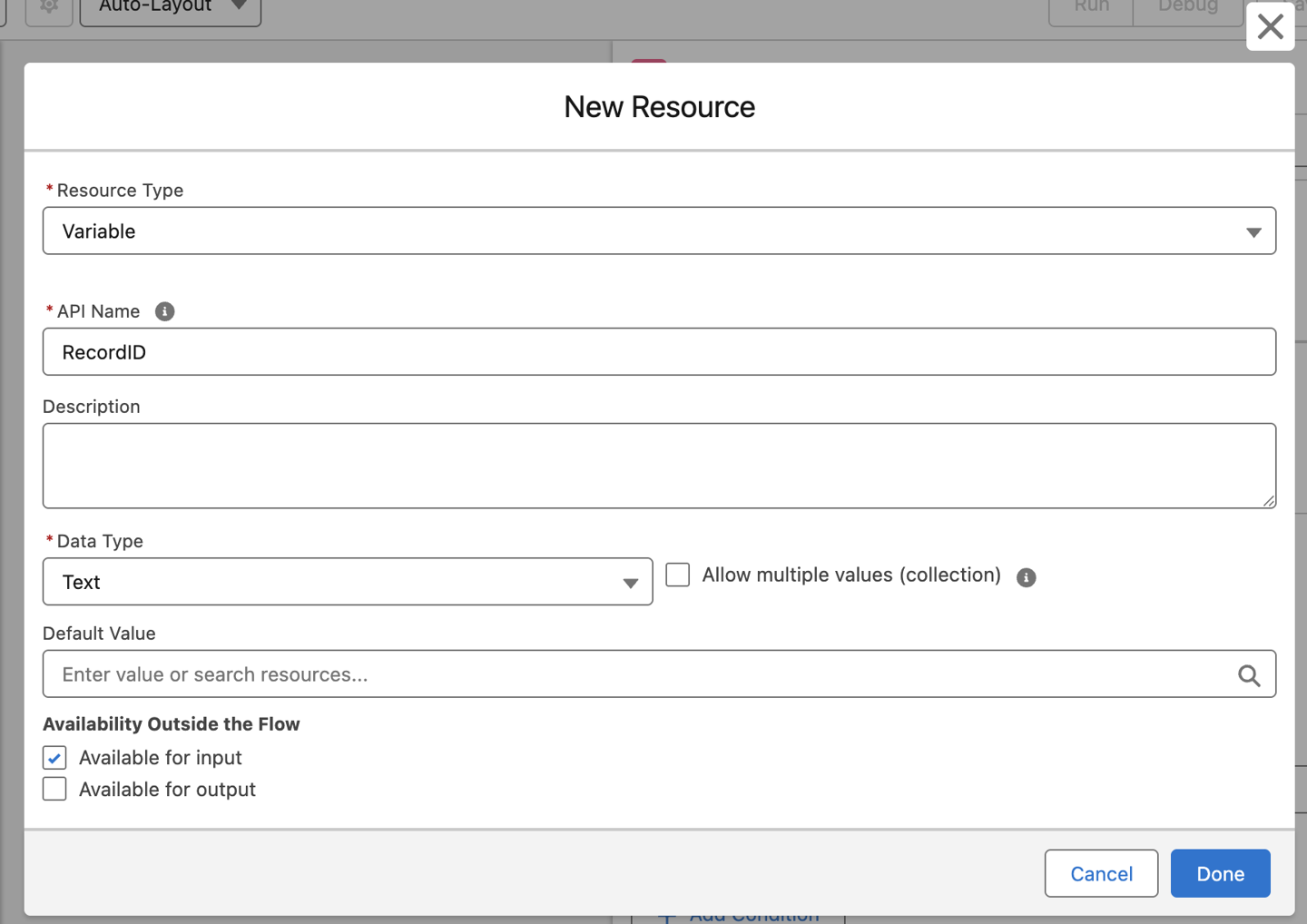Viewport: 1307px width, 924px height.
Task: Check Available for output
Action: (54, 789)
